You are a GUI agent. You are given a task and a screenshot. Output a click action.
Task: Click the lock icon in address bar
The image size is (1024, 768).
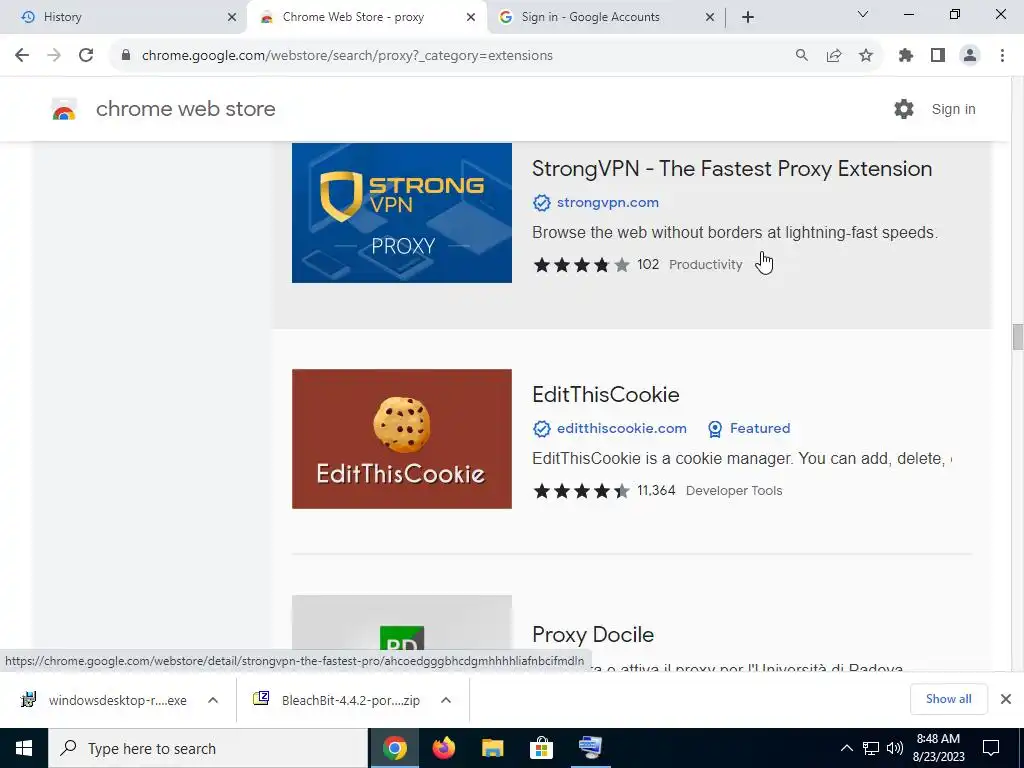126,56
